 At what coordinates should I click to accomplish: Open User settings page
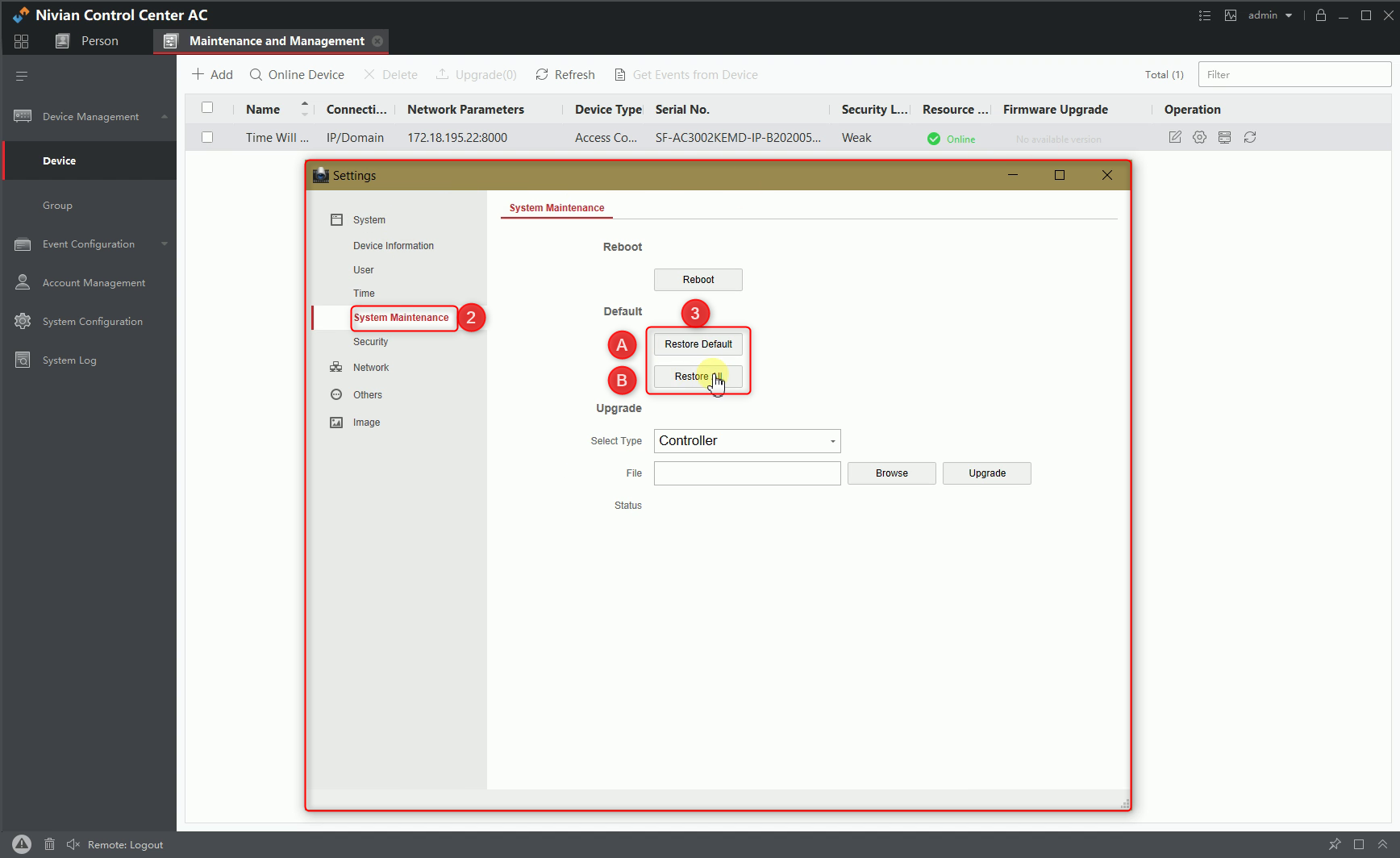click(364, 270)
